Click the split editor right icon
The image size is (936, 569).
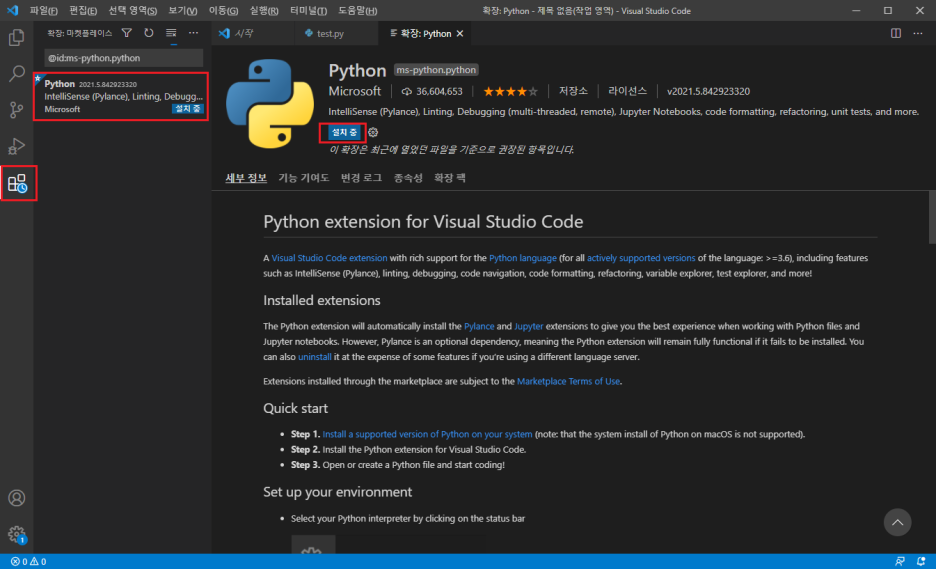(896, 33)
